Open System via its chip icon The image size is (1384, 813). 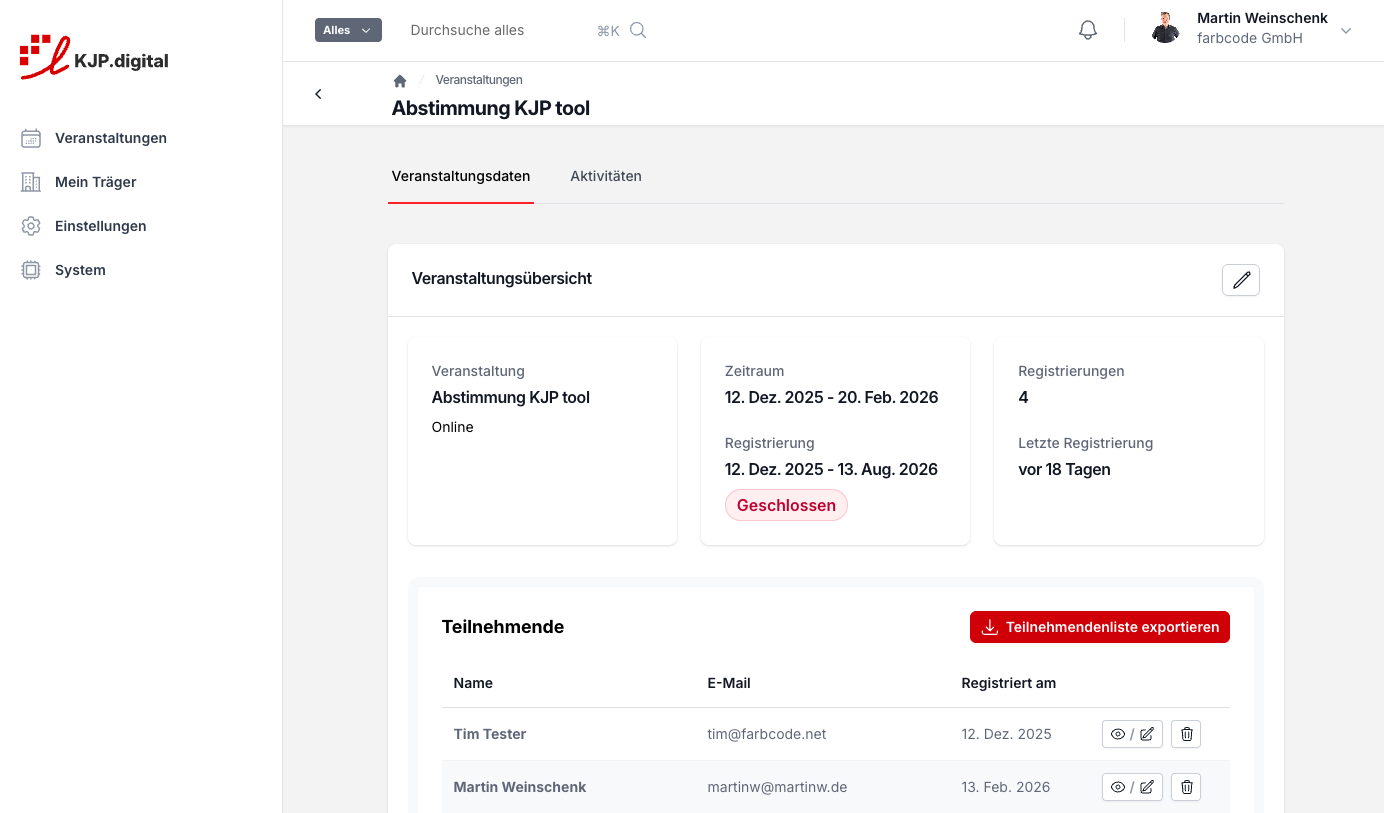coord(31,270)
